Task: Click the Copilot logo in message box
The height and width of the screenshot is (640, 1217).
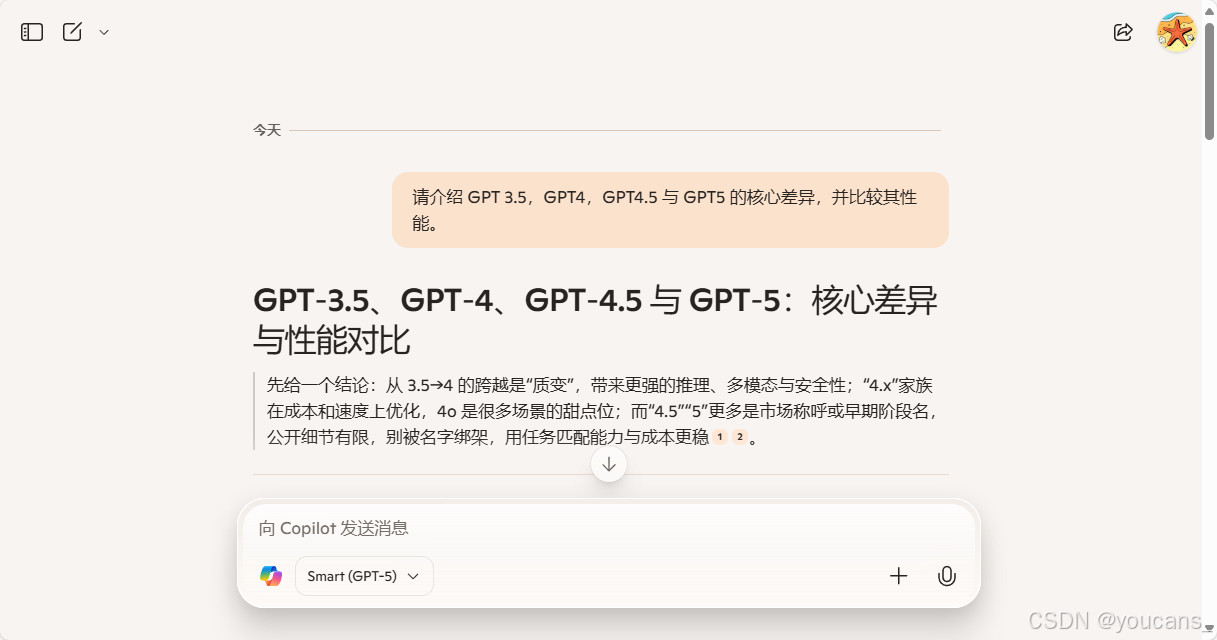Action: tap(271, 576)
